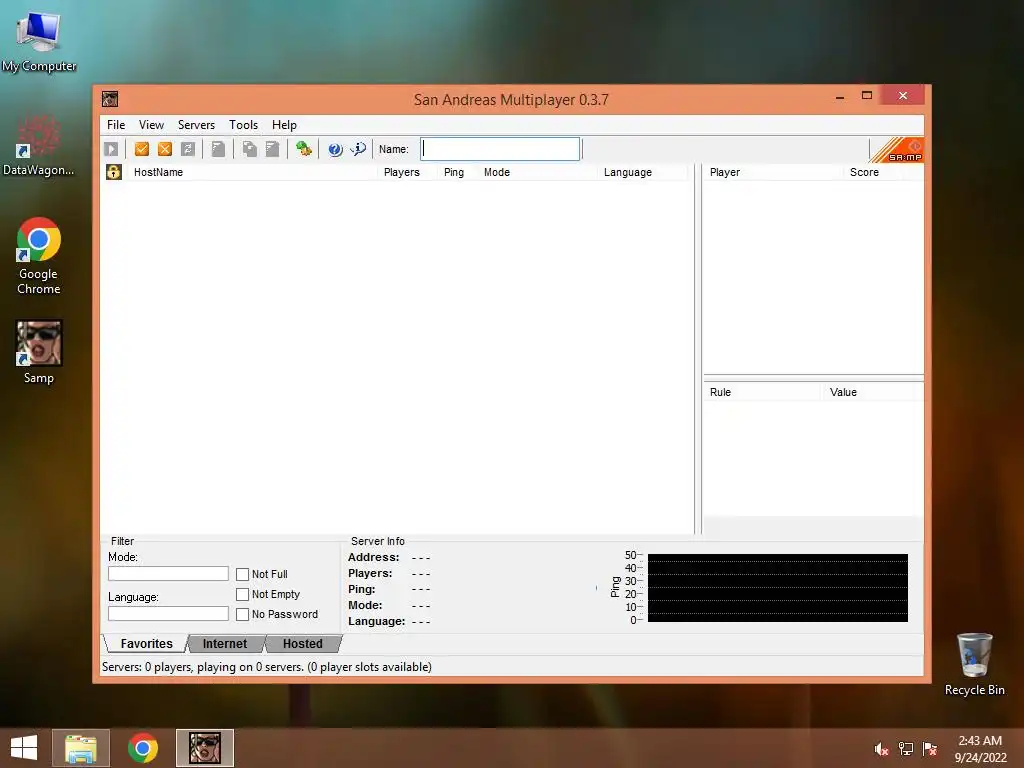
Task: Click the Rule column header
Action: [x=762, y=392]
